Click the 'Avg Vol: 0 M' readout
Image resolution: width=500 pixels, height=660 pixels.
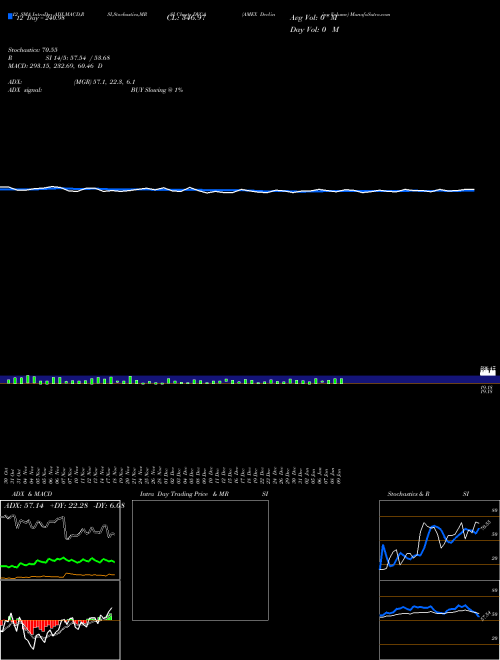(314, 18)
